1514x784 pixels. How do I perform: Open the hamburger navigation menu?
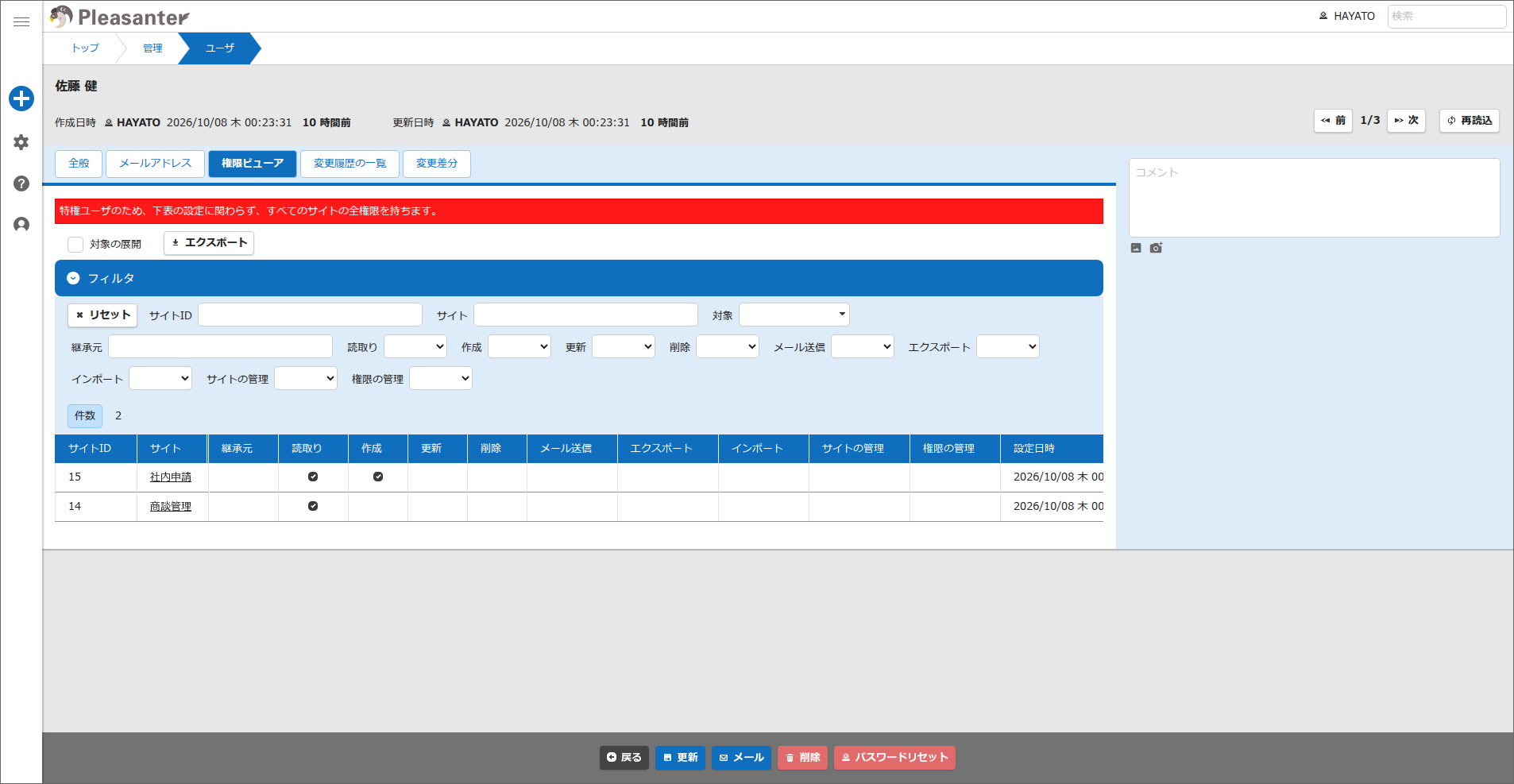[x=21, y=21]
